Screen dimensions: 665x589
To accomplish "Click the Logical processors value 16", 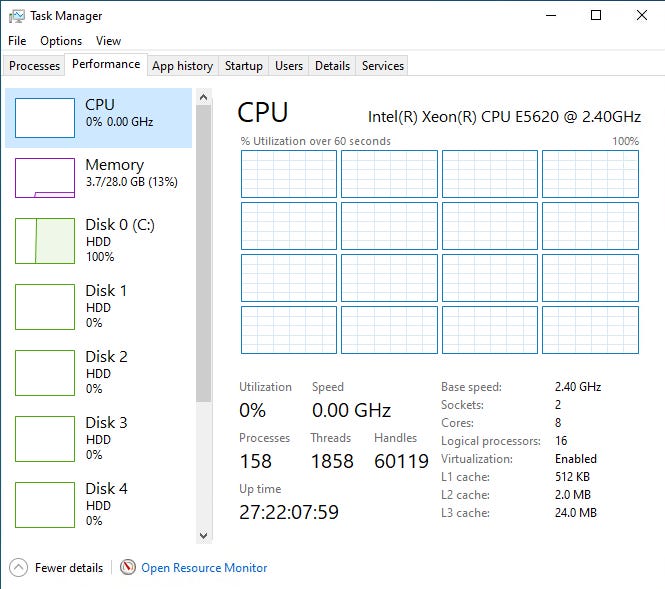I will click(561, 441).
